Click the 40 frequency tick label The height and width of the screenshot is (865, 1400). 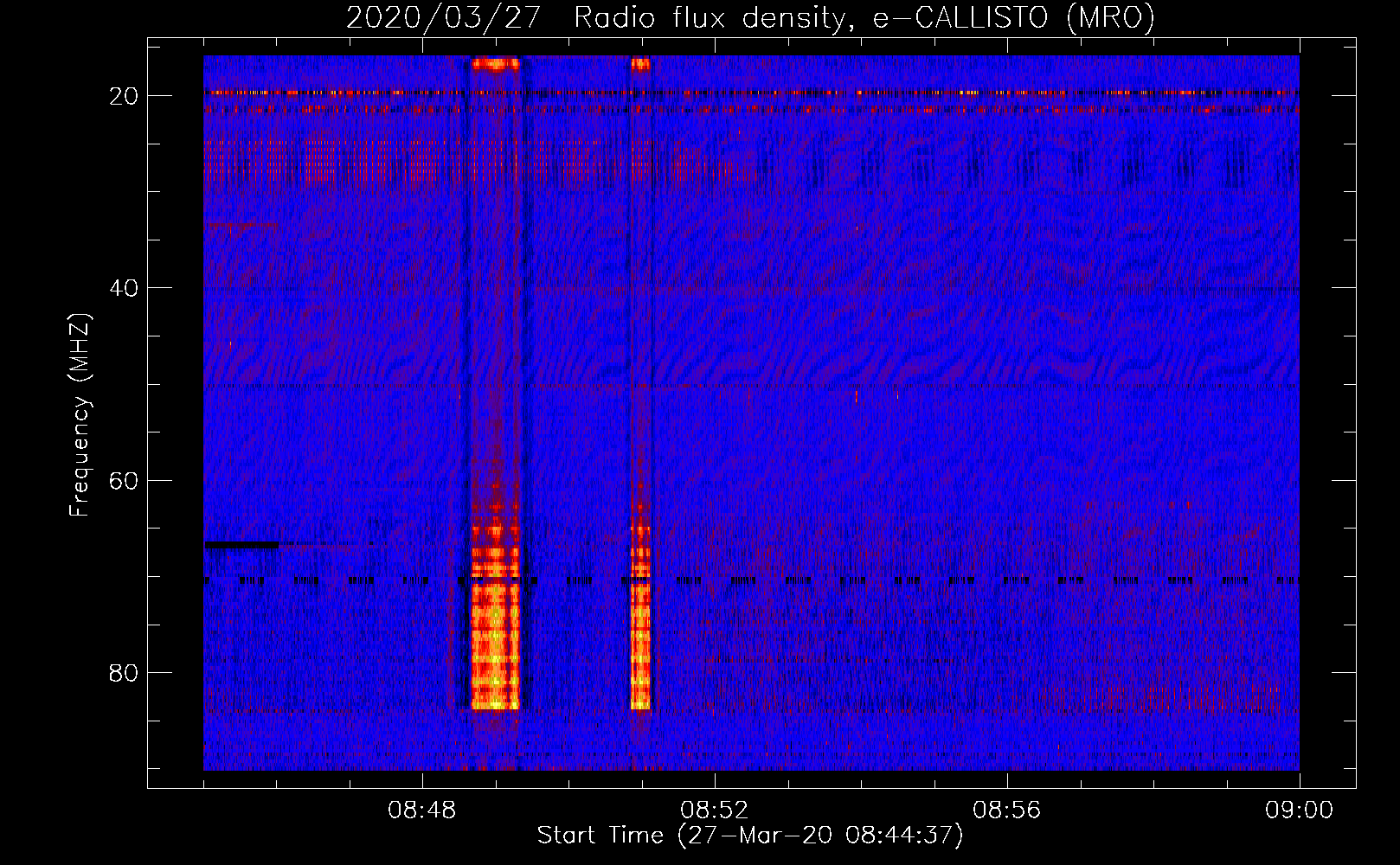click(x=125, y=288)
